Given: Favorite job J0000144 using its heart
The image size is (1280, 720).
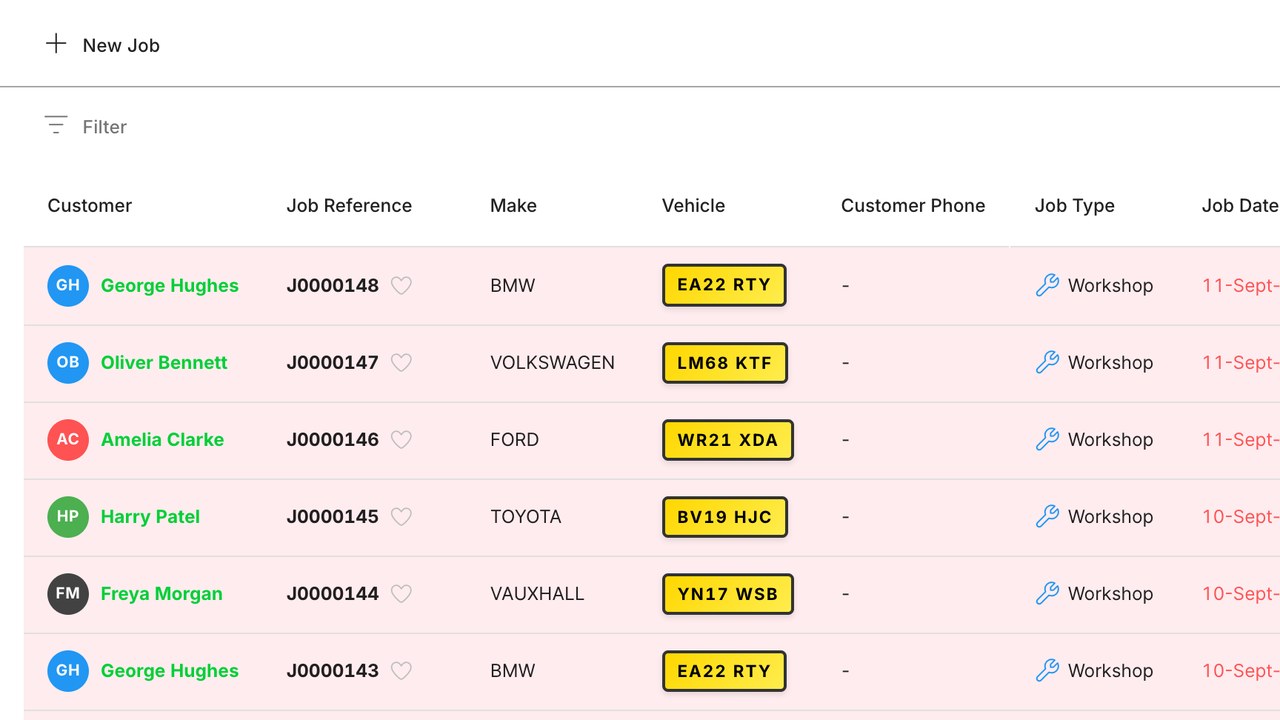Looking at the screenshot, I should [x=401, y=594].
